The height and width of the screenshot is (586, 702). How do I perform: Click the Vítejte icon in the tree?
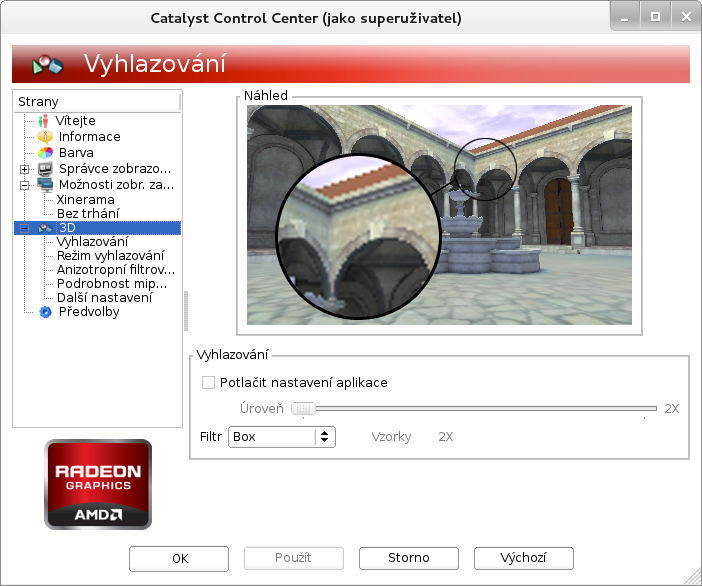[x=43, y=120]
